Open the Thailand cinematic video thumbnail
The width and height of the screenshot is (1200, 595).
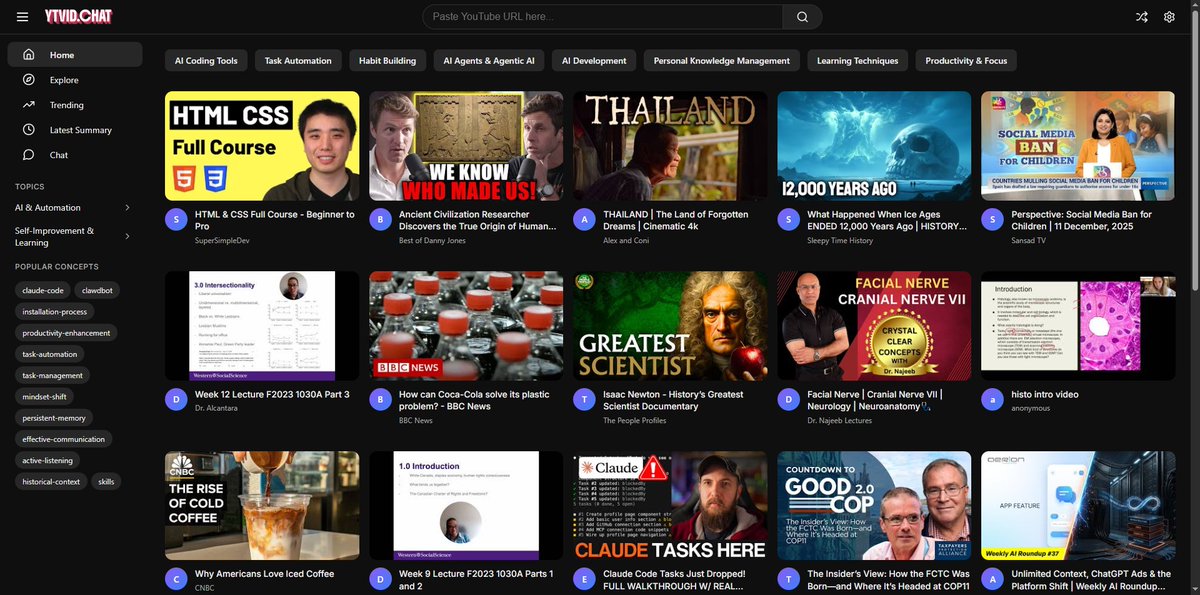pyautogui.click(x=670, y=146)
